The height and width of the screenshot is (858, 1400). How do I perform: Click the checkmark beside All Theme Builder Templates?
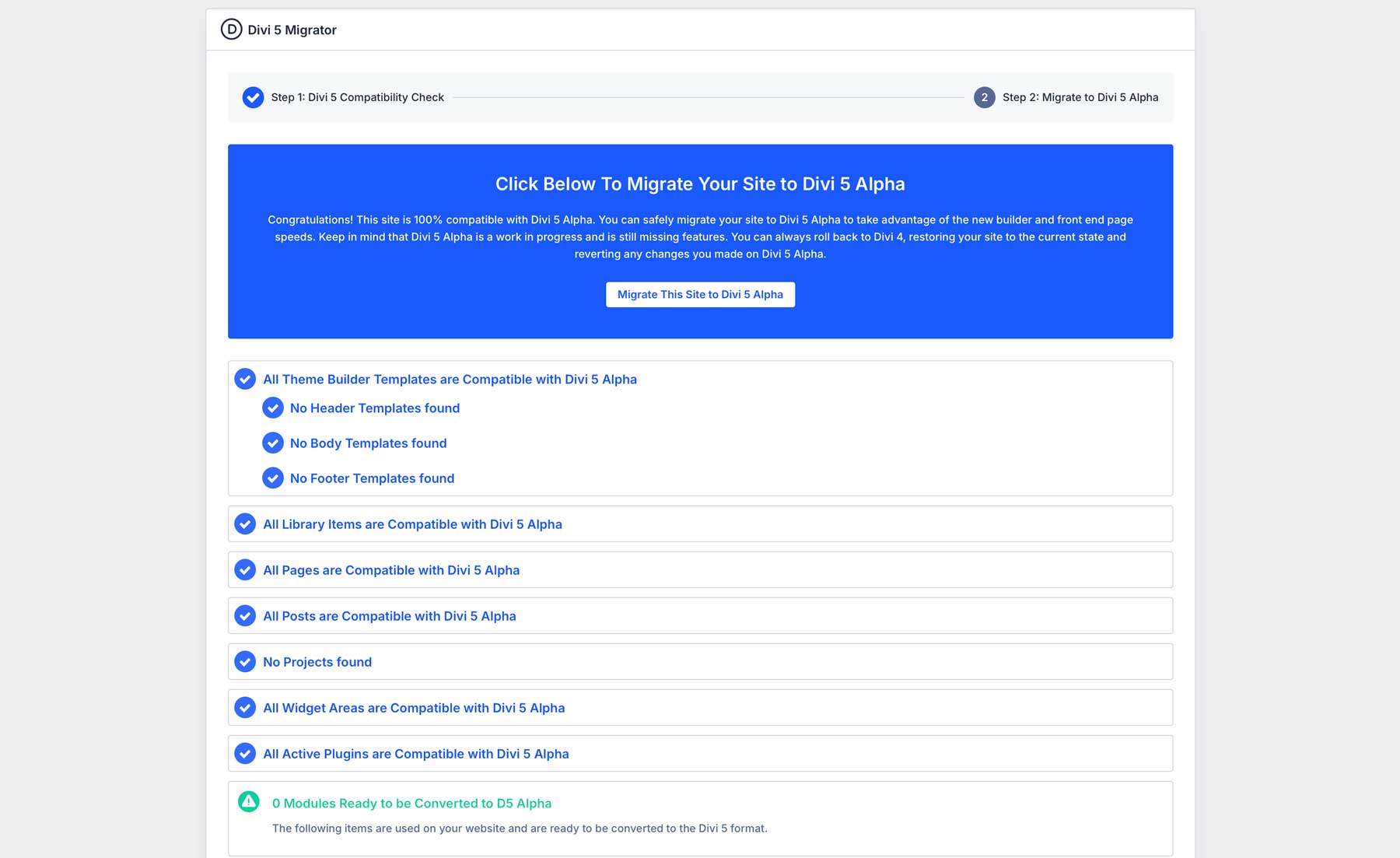245,379
